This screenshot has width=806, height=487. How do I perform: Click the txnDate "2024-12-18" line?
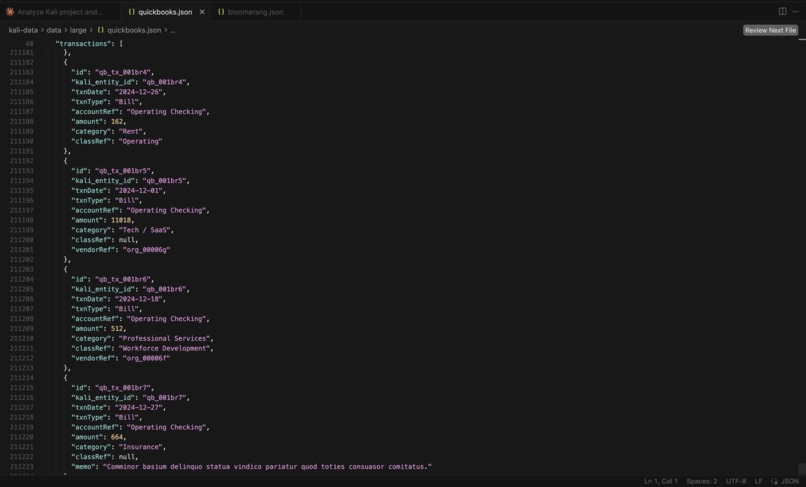tap(118, 299)
